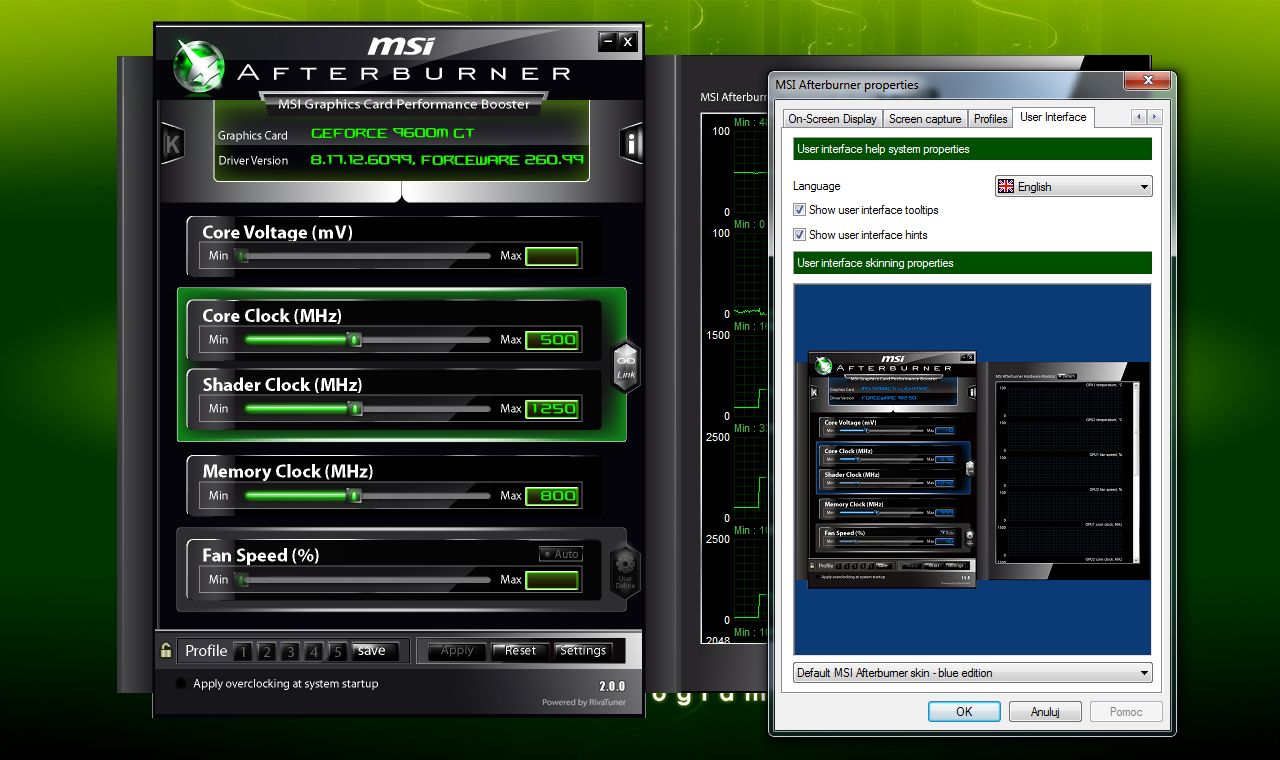Click the version number 2.0.0
1280x760 pixels.
tap(612, 687)
